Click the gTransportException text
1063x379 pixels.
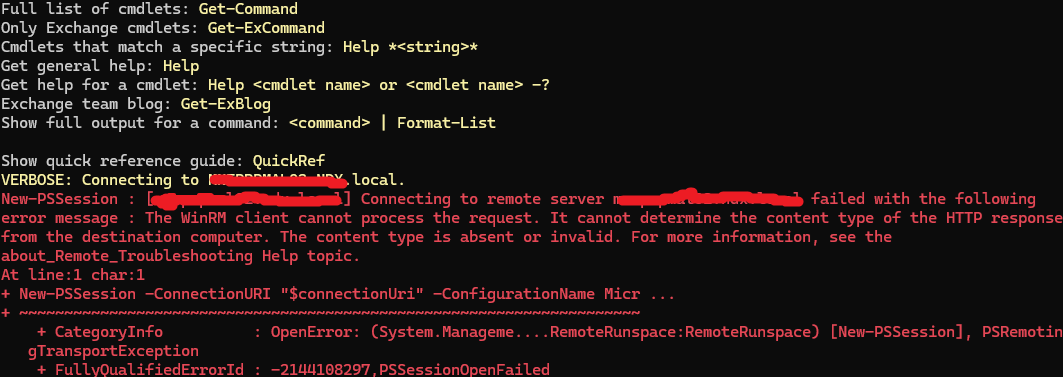tap(113, 351)
